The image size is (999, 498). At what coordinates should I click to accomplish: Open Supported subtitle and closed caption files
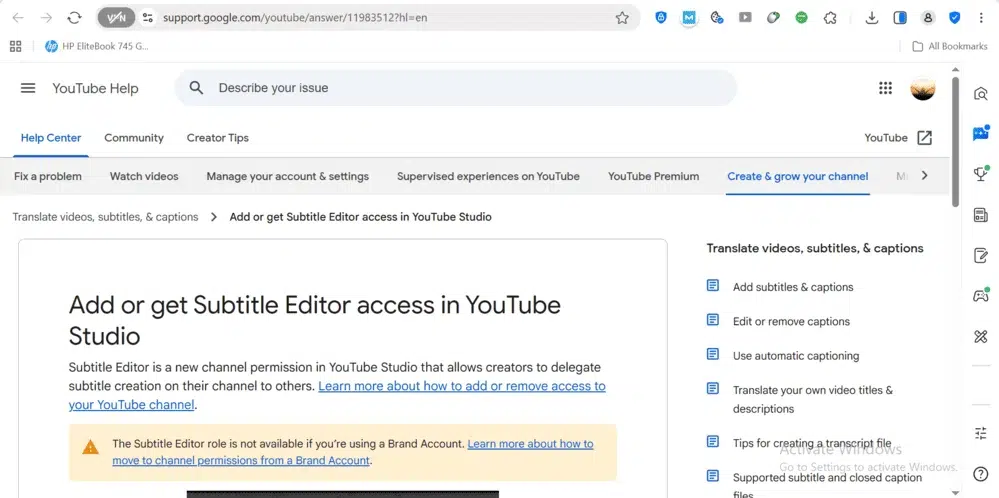tap(827, 485)
